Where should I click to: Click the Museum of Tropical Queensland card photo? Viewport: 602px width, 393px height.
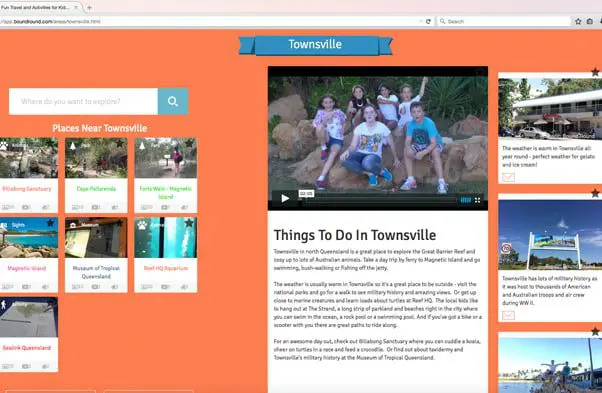96,237
